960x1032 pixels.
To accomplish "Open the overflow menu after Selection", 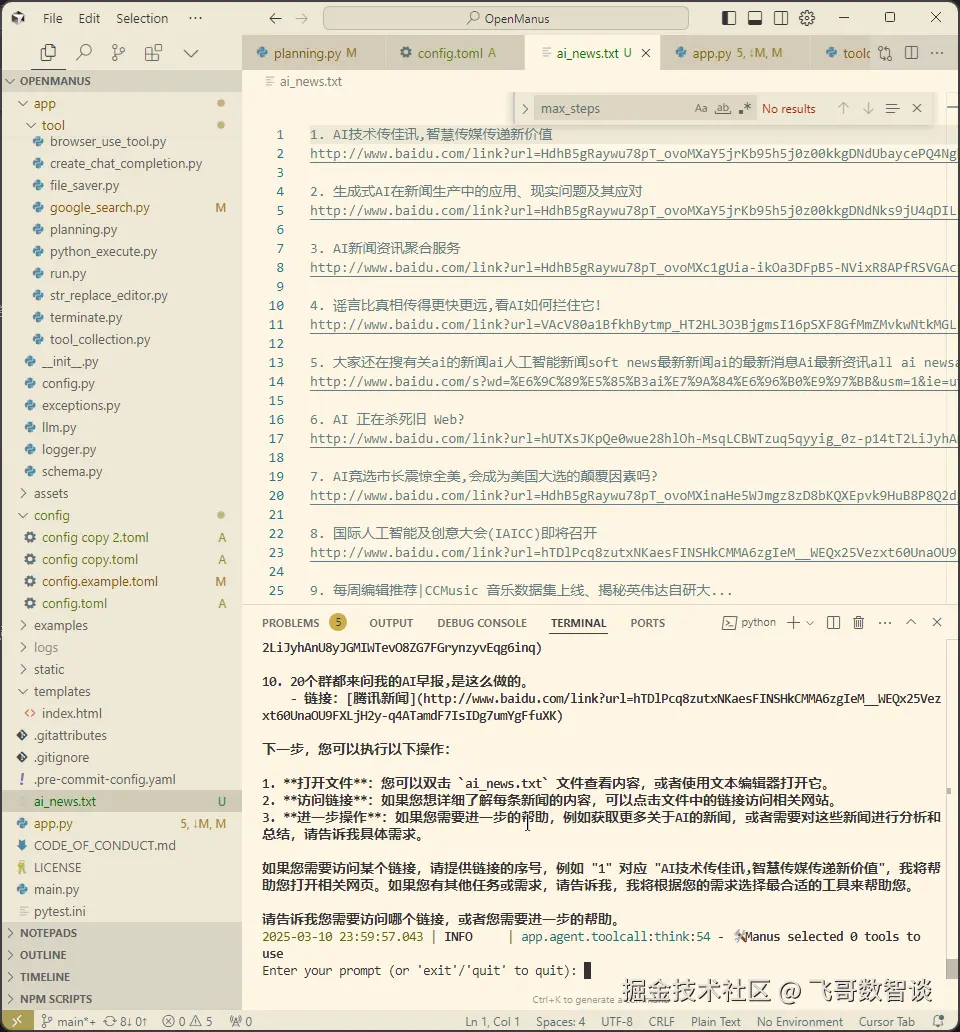I will click(195, 18).
